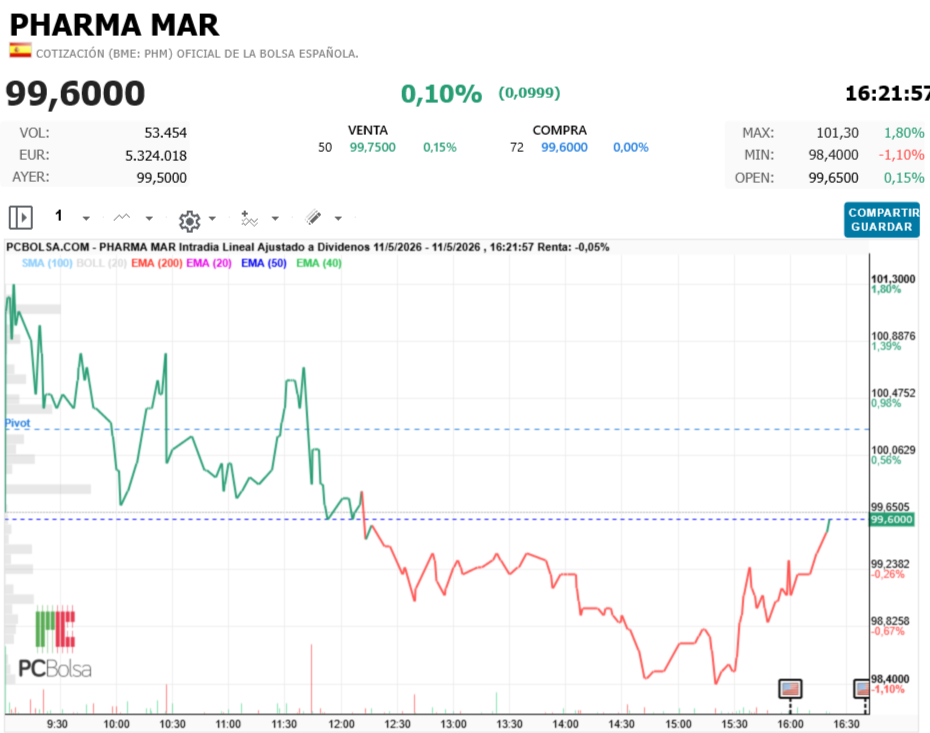Open the chart settings gear
The height and width of the screenshot is (733, 930).
[x=189, y=221]
